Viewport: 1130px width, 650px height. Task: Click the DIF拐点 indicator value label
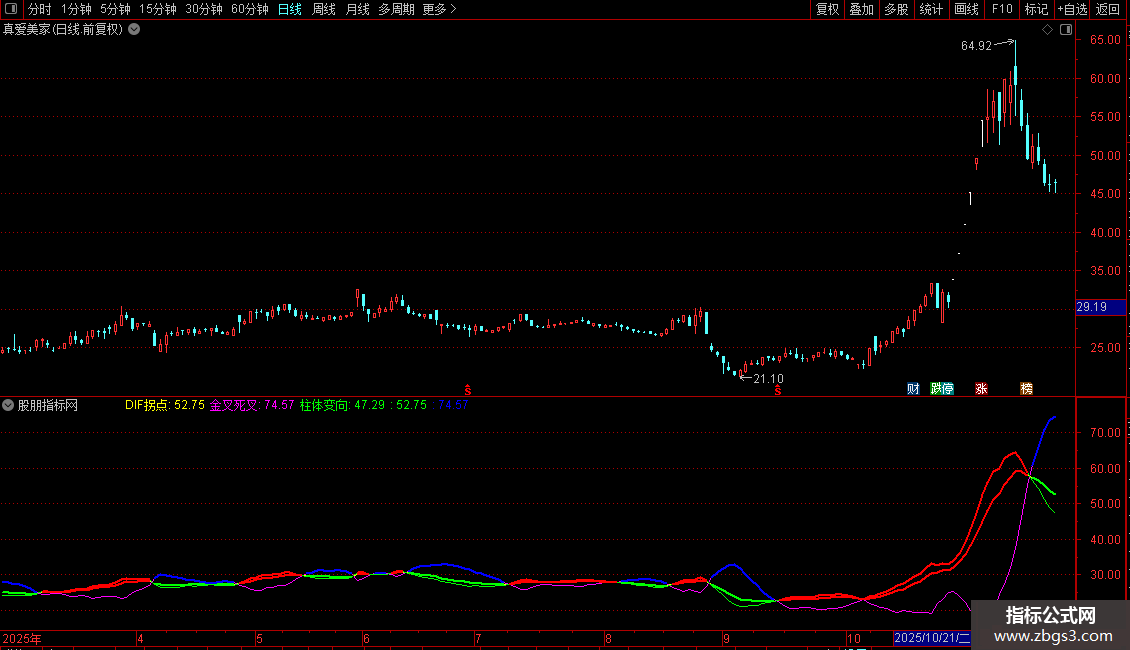click(x=165, y=406)
